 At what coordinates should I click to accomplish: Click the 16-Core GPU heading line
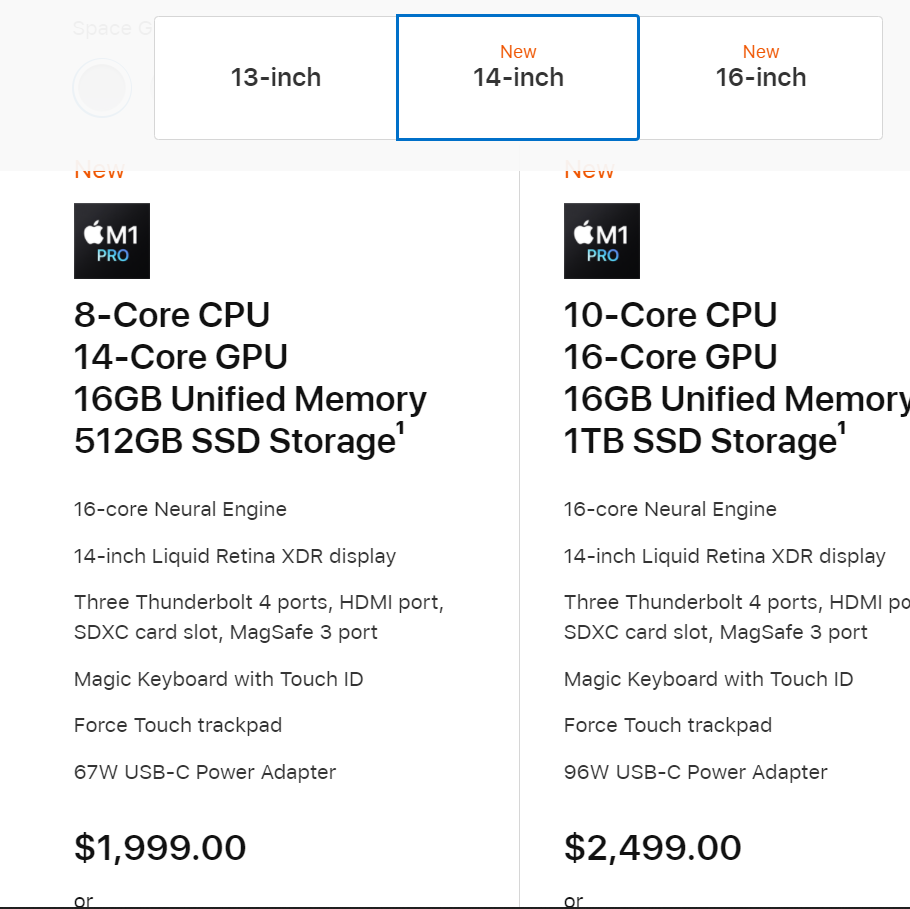670,357
